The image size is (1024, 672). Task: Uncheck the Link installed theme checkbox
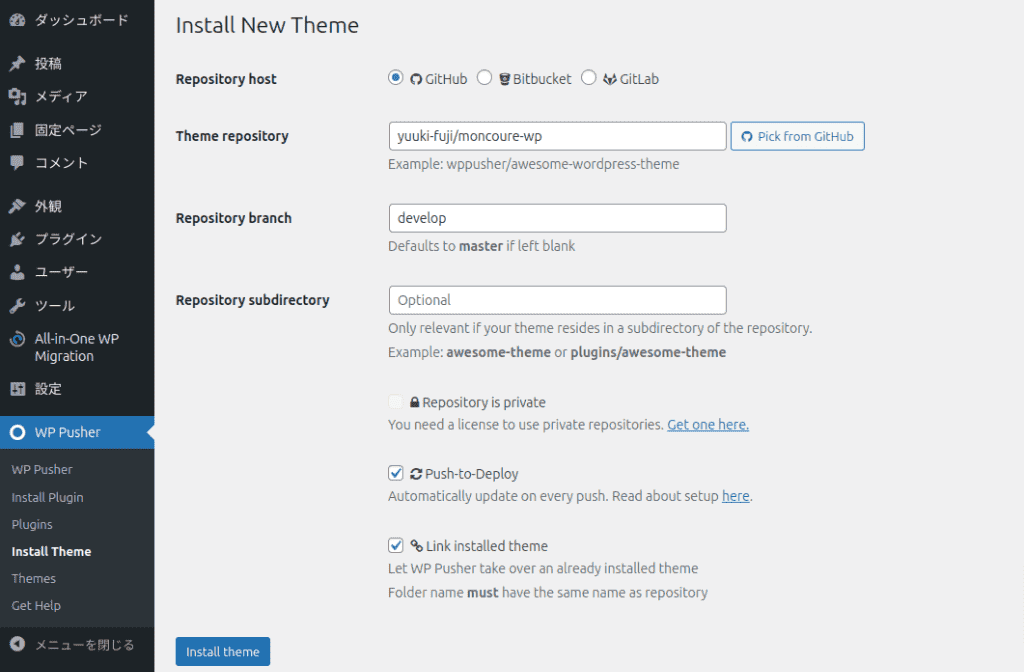click(396, 546)
